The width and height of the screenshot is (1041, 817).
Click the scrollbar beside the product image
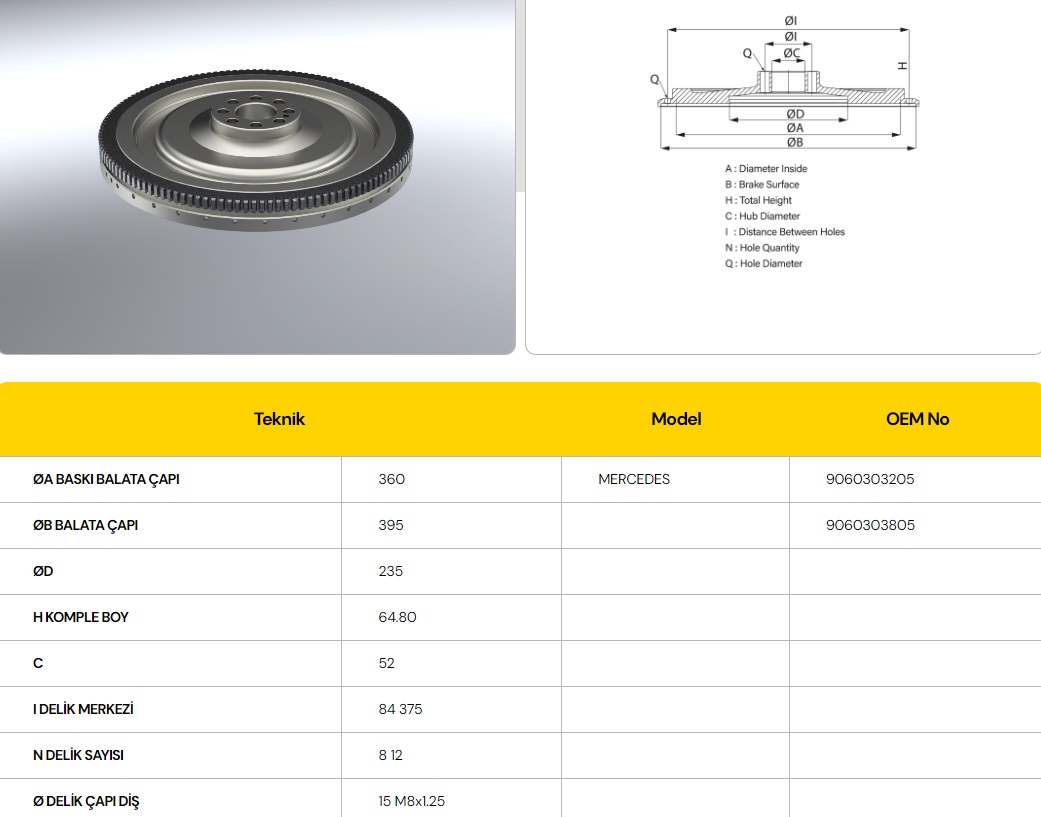coord(520,95)
